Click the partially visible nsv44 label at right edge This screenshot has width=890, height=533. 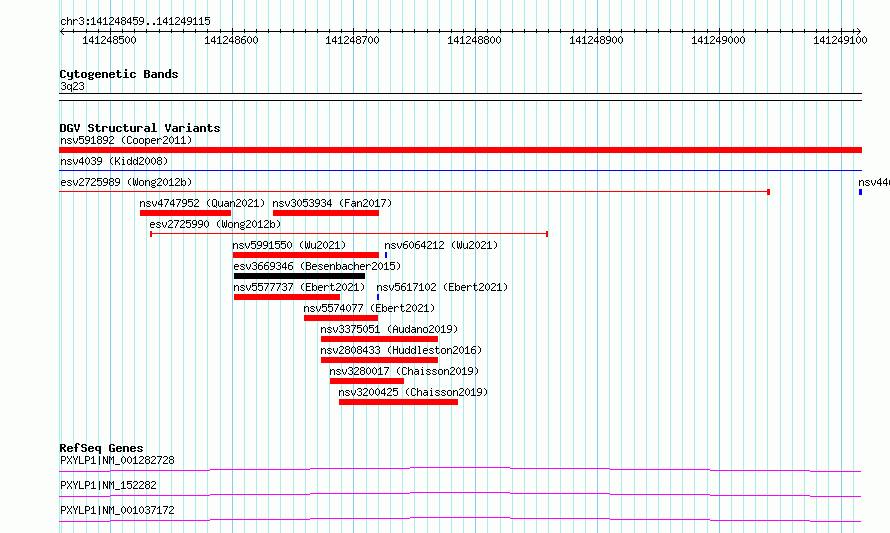tap(874, 182)
